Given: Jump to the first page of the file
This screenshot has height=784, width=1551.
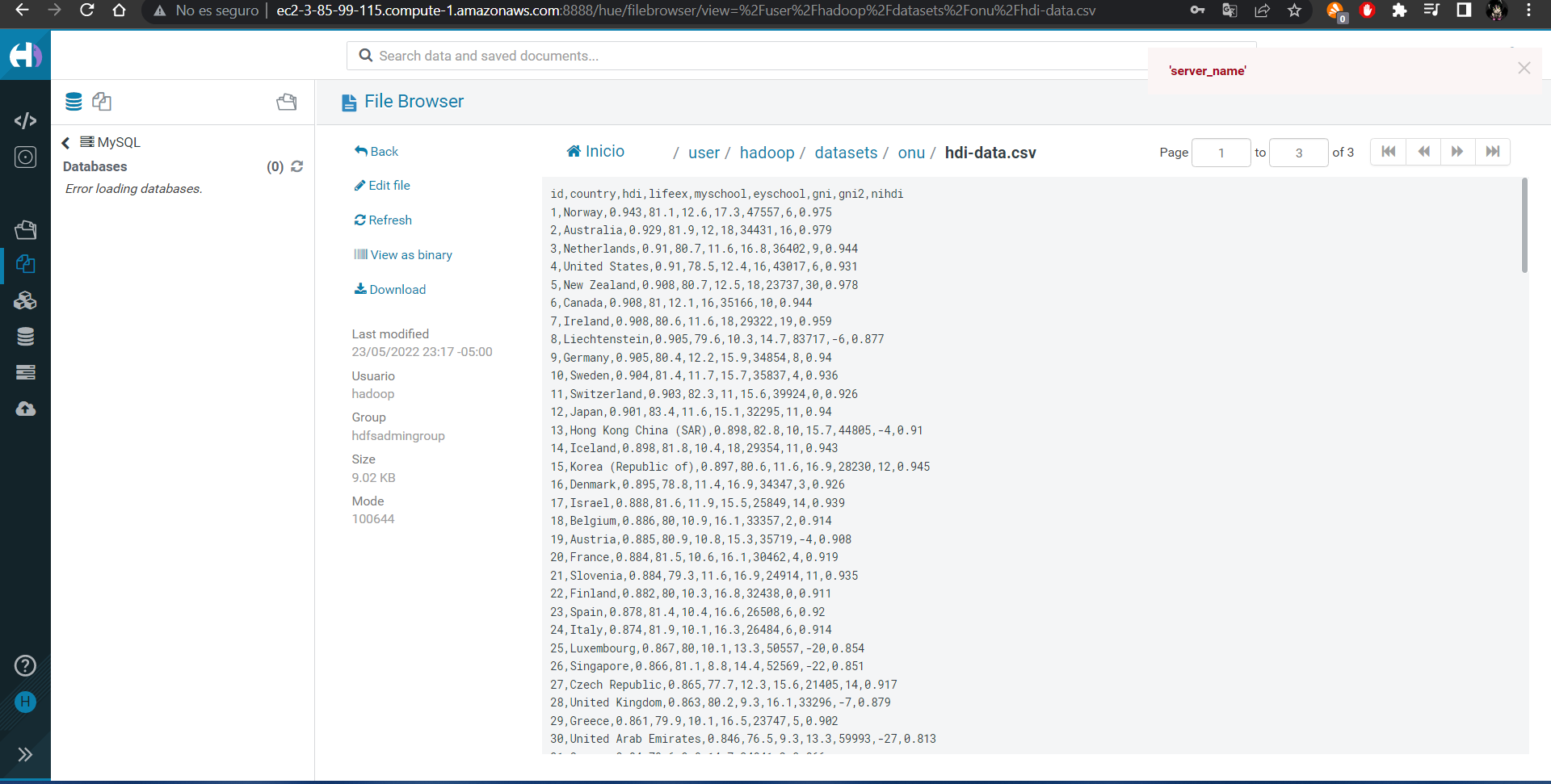Looking at the screenshot, I should point(1388,152).
